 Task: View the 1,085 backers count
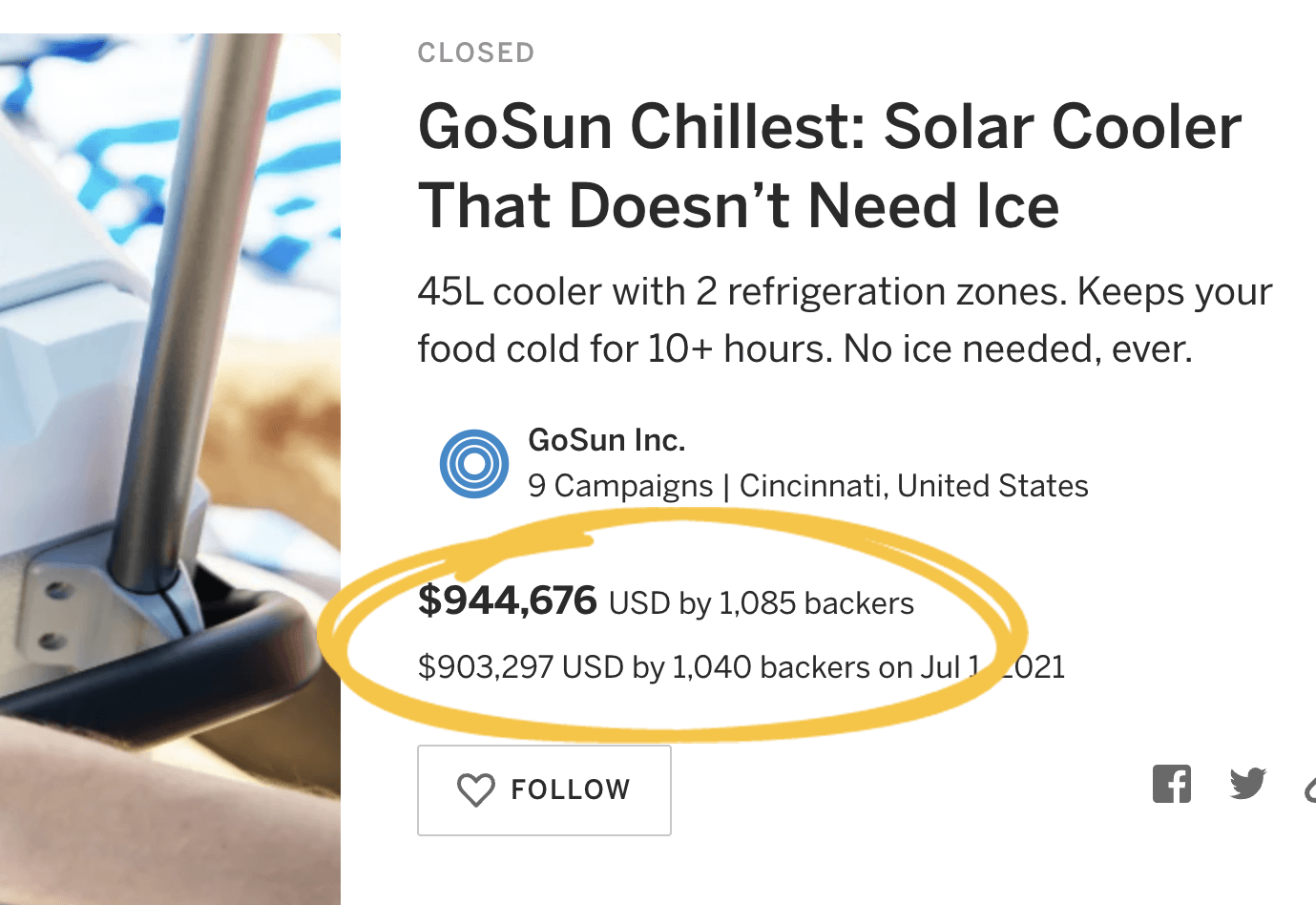click(x=816, y=603)
